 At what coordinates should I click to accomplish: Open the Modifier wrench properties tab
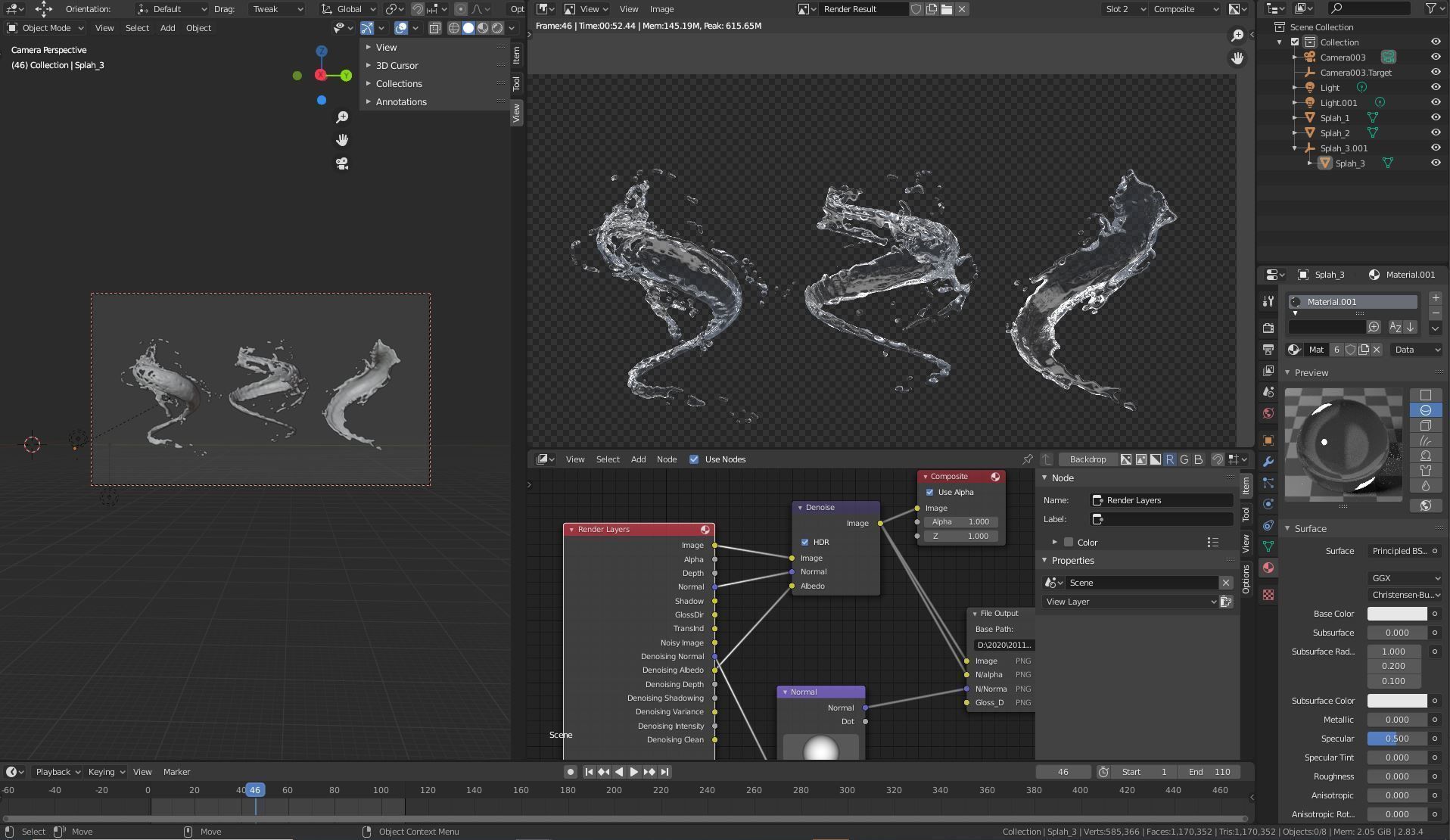1268,462
